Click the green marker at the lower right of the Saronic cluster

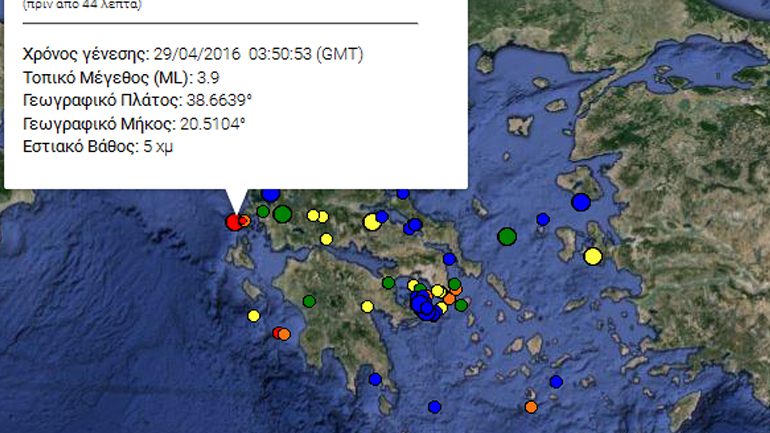pyautogui.click(x=461, y=305)
